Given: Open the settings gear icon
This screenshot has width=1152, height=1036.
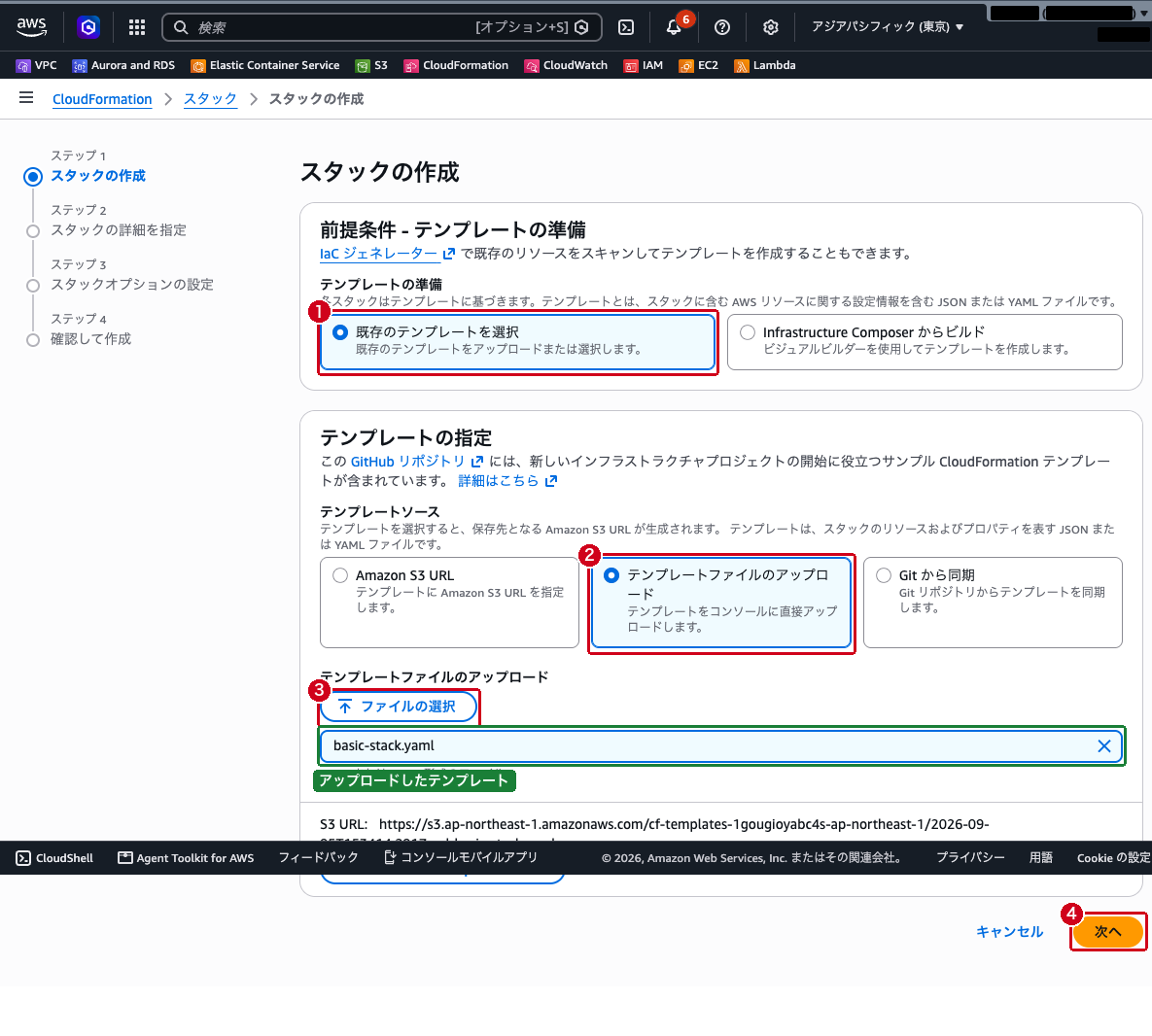Looking at the screenshot, I should [x=770, y=27].
